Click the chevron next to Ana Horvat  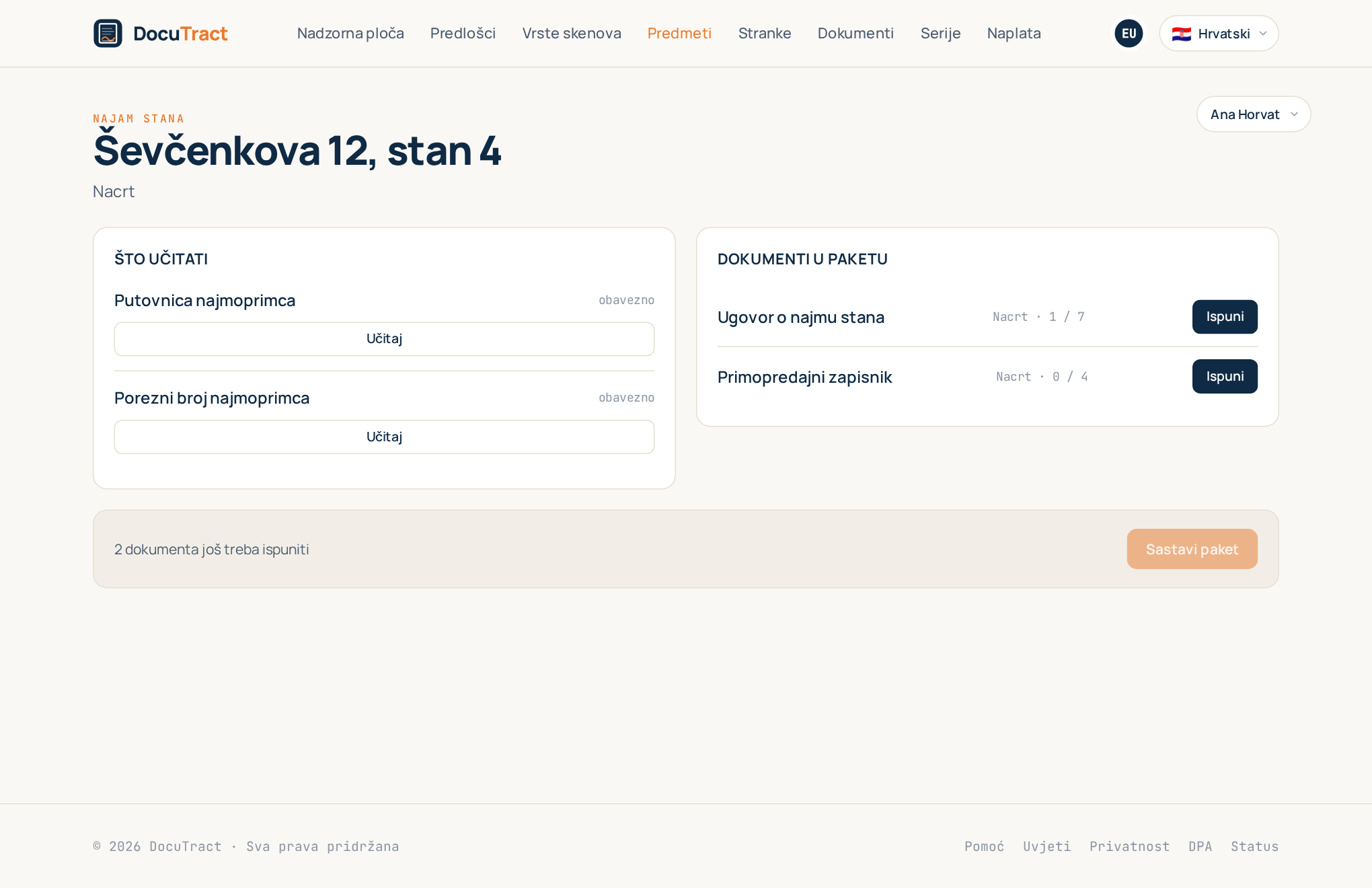pyautogui.click(x=1294, y=114)
